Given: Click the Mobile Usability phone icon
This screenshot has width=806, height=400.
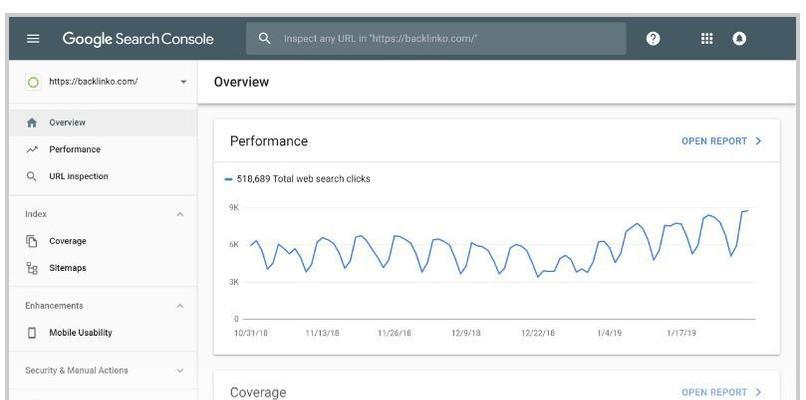Looking at the screenshot, I should [x=32, y=333].
